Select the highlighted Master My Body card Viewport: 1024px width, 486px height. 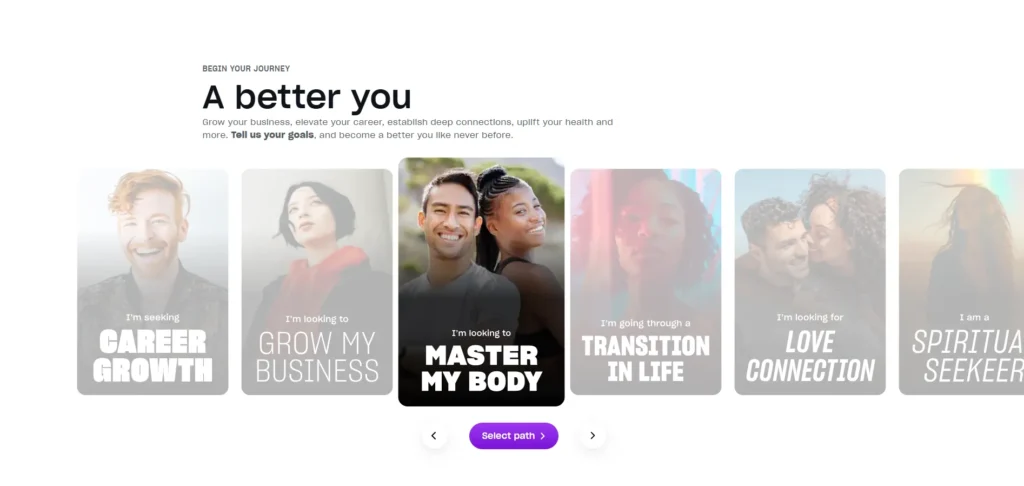point(481,282)
